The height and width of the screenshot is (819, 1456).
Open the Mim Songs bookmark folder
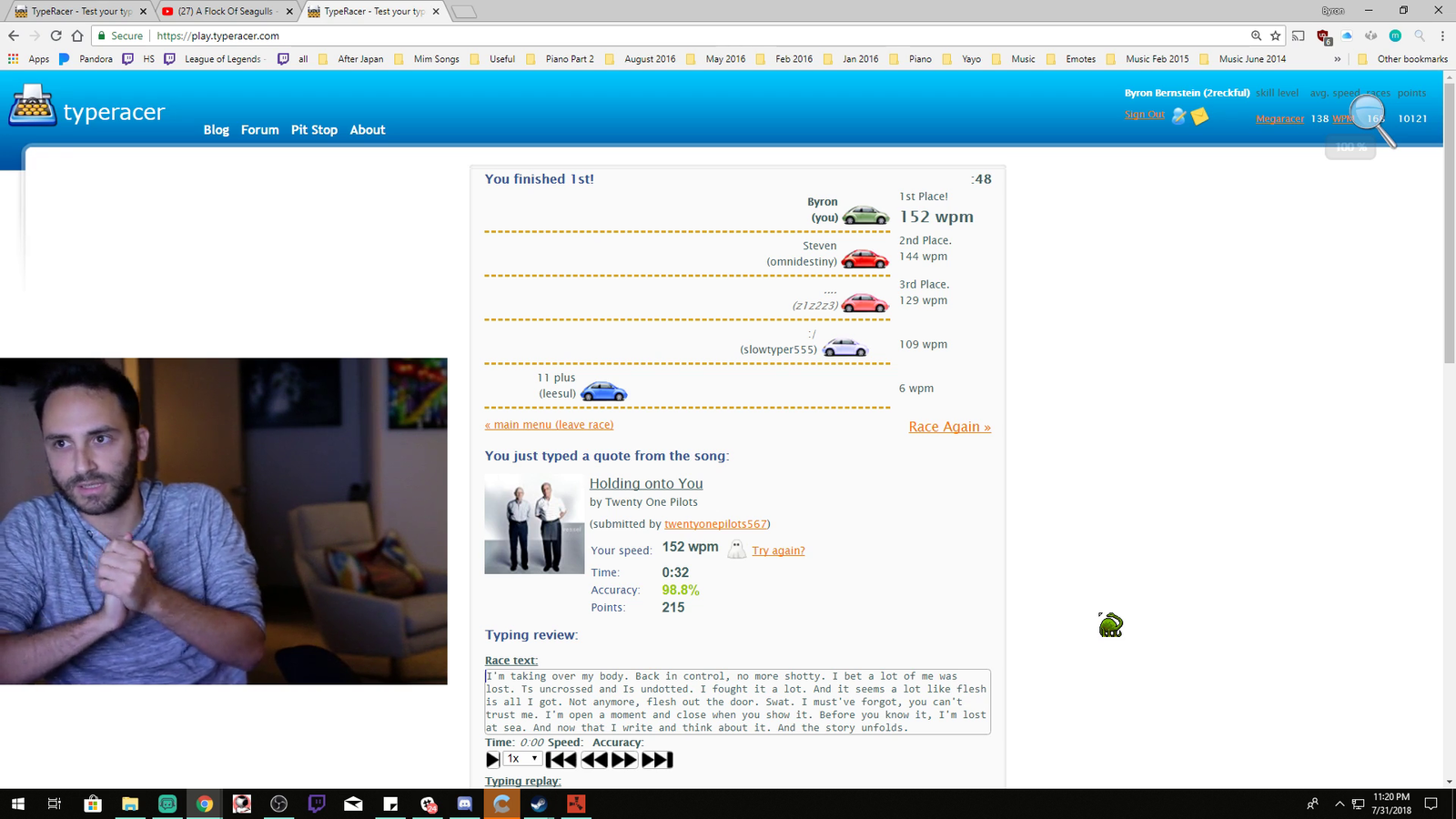tap(427, 59)
